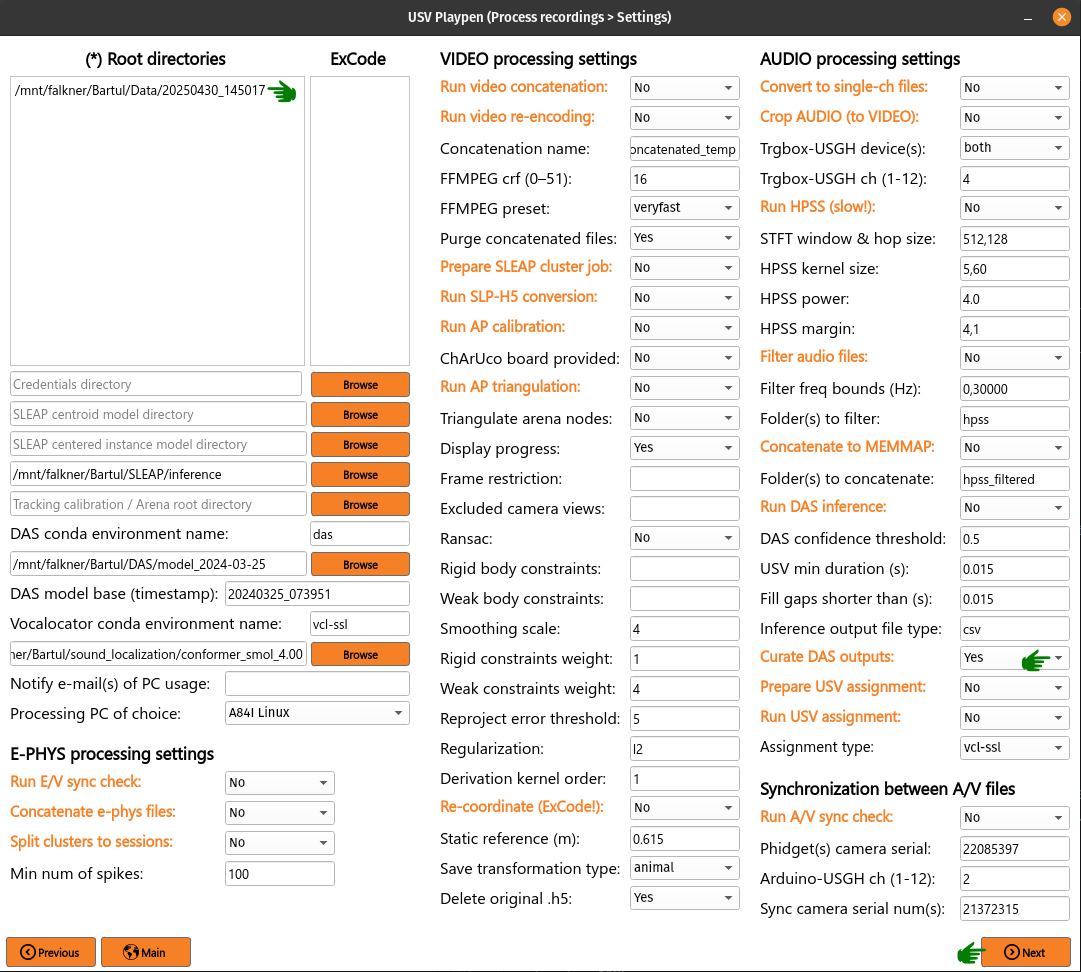
Task: Open Crop AUDIO (to VIDEO) dropdown
Action: (x=1014, y=117)
